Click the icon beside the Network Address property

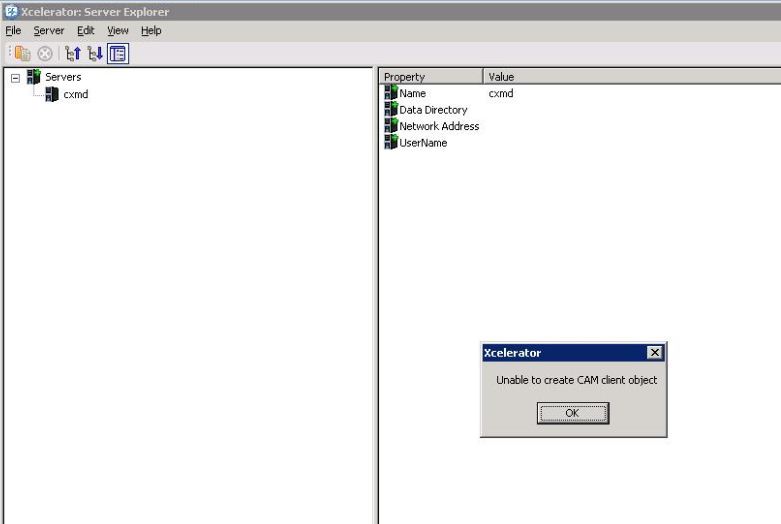click(391, 126)
